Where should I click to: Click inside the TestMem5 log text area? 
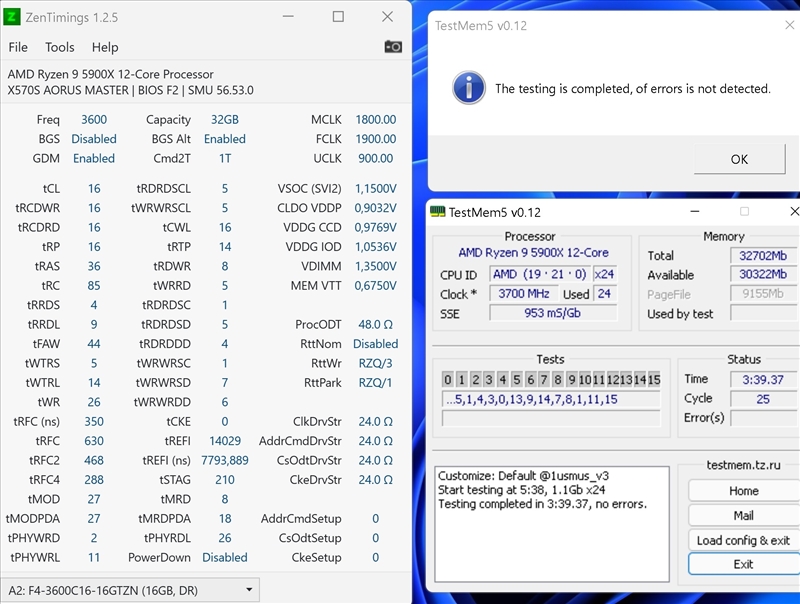point(550,540)
